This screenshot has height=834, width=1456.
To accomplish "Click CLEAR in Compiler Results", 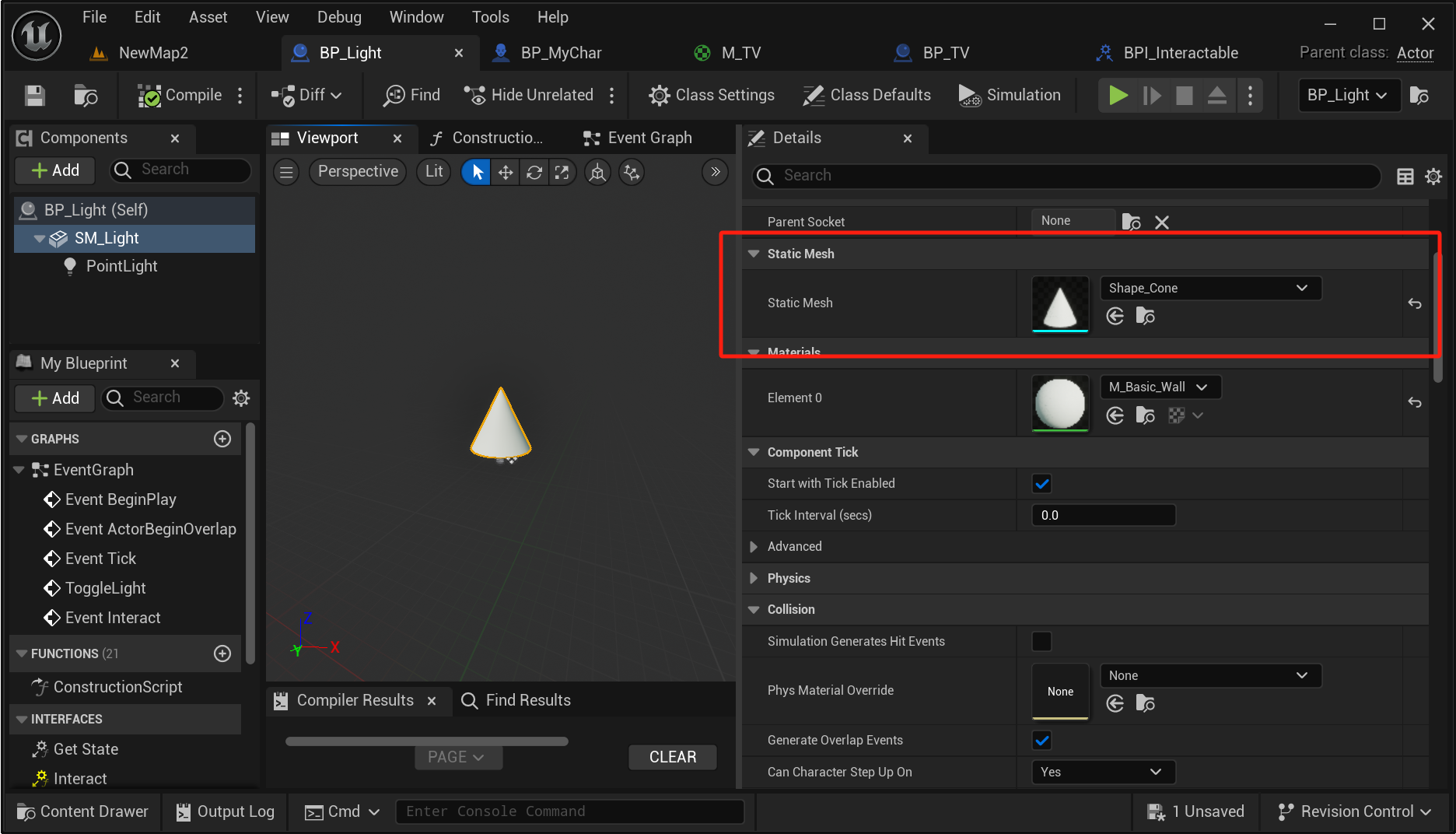I will point(672,757).
